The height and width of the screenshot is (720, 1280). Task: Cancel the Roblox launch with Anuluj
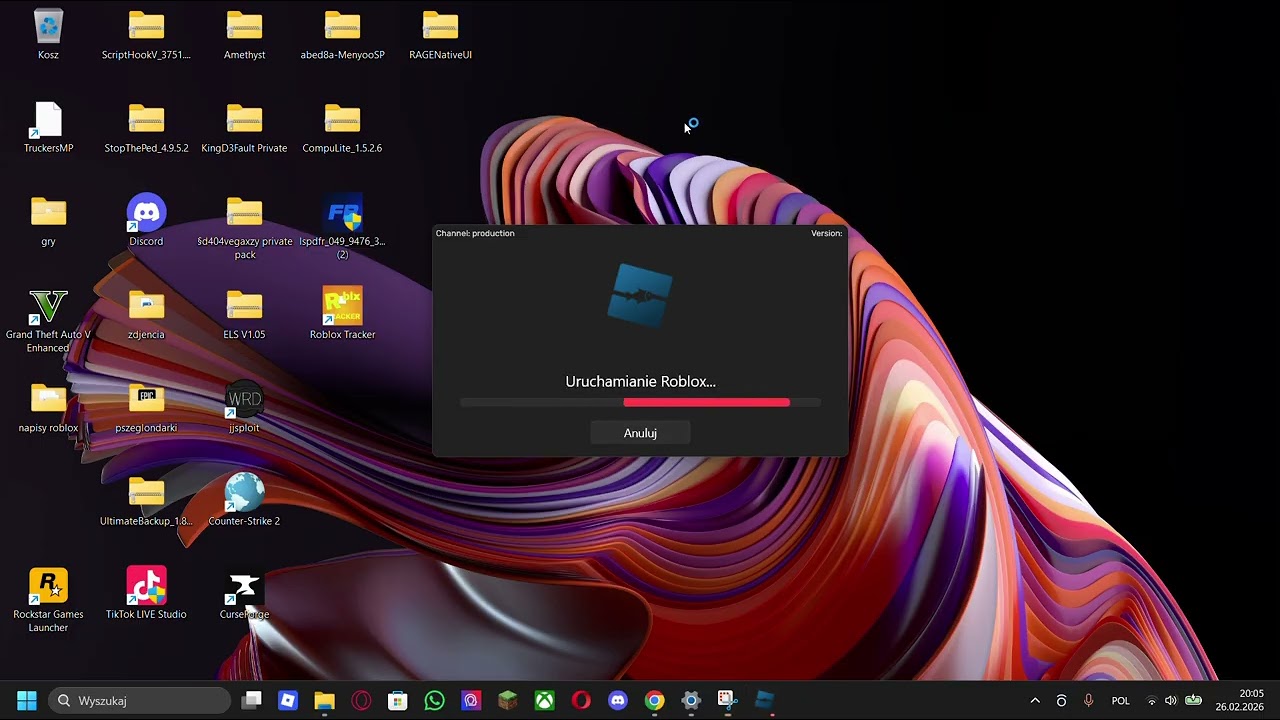click(x=640, y=433)
